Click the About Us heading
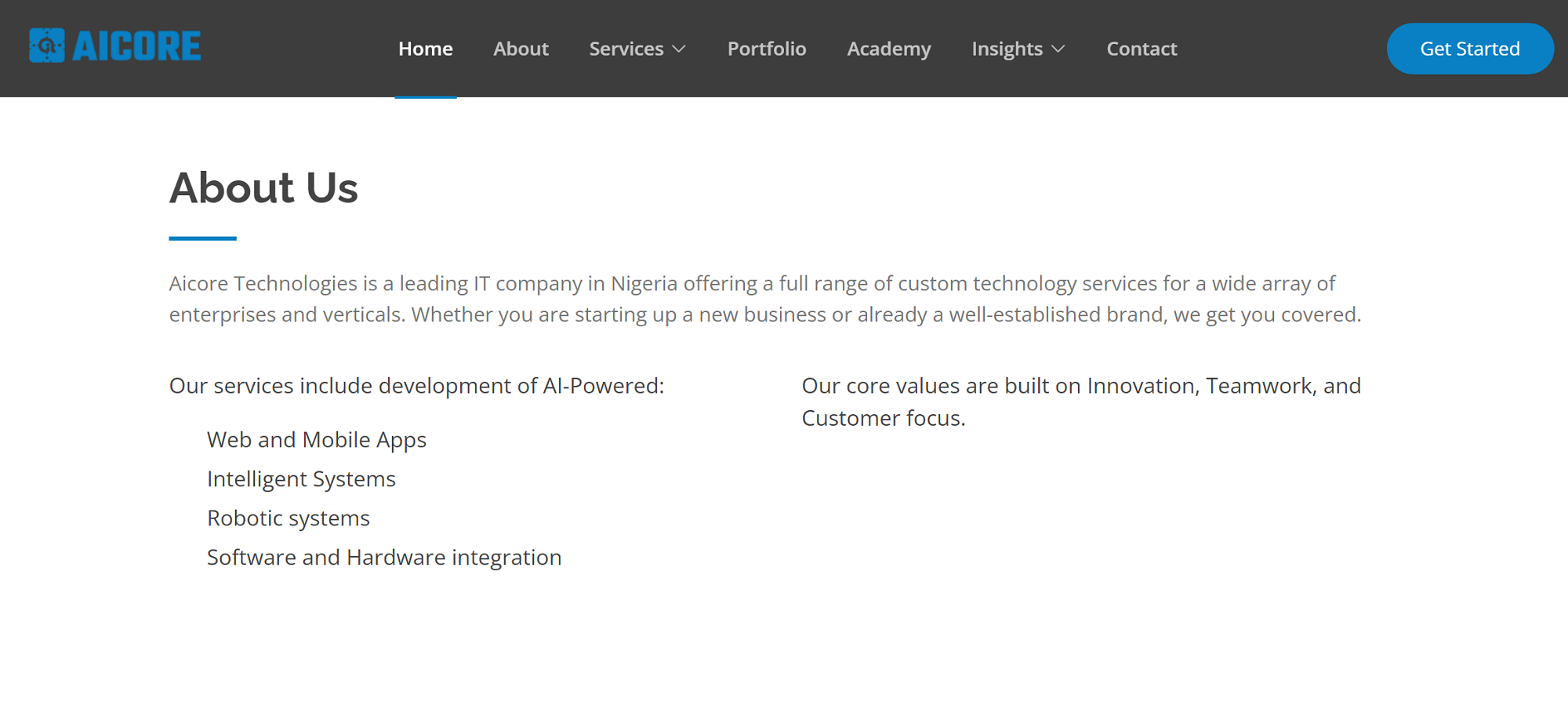The image size is (1568, 709). [263, 188]
